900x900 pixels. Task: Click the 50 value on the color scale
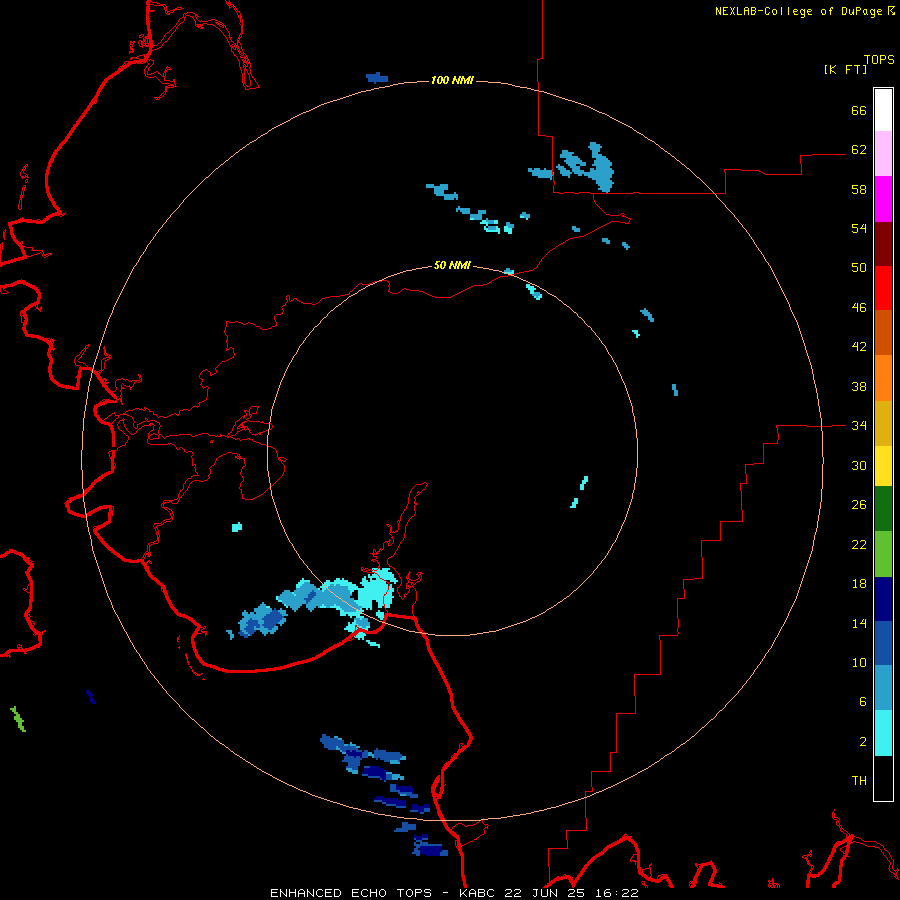pos(859,267)
